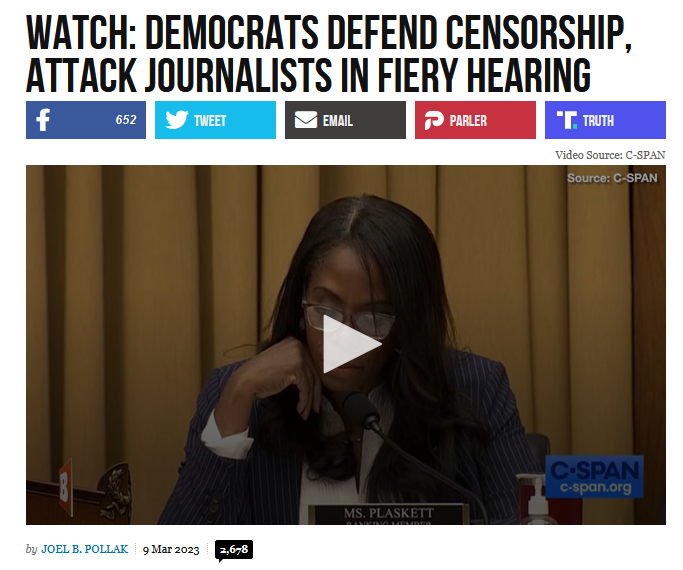Click the Ms. Plaskett nameplate in video

[389, 515]
